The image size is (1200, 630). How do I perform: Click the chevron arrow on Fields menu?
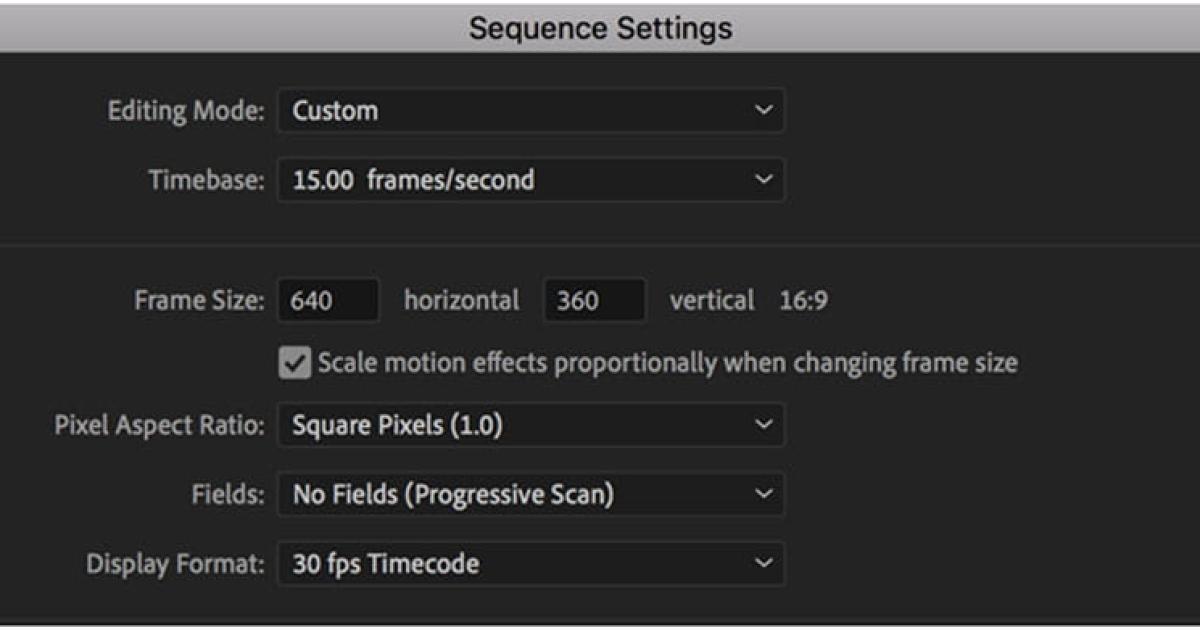(x=763, y=494)
